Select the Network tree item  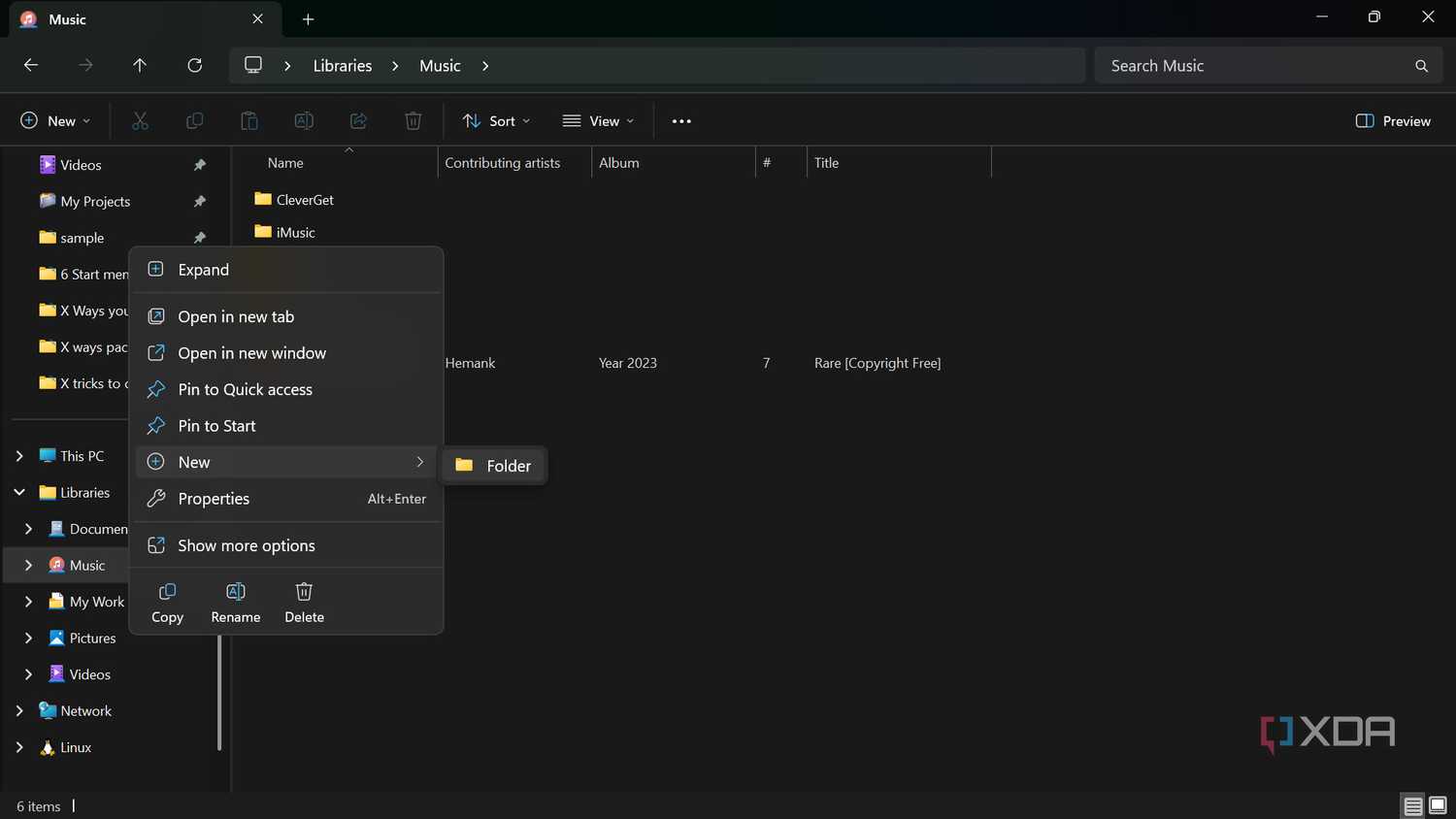tap(75, 710)
